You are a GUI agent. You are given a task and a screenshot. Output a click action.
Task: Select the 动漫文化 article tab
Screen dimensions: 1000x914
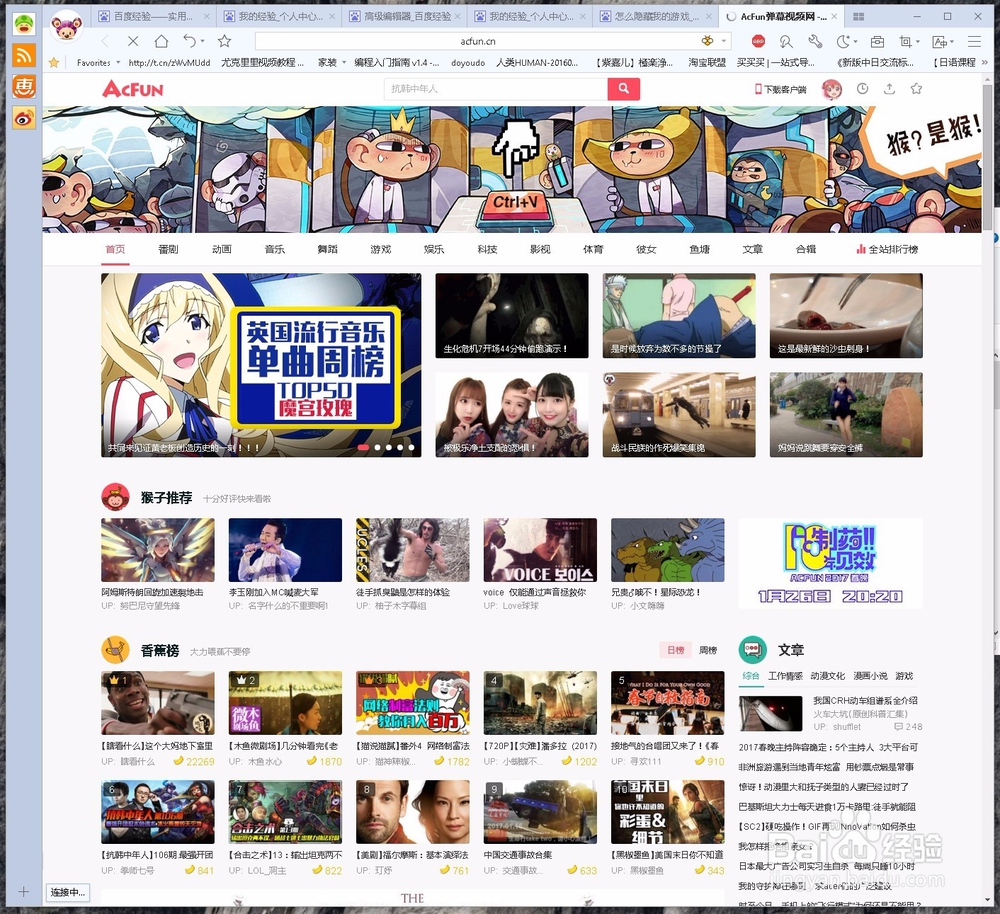click(827, 676)
